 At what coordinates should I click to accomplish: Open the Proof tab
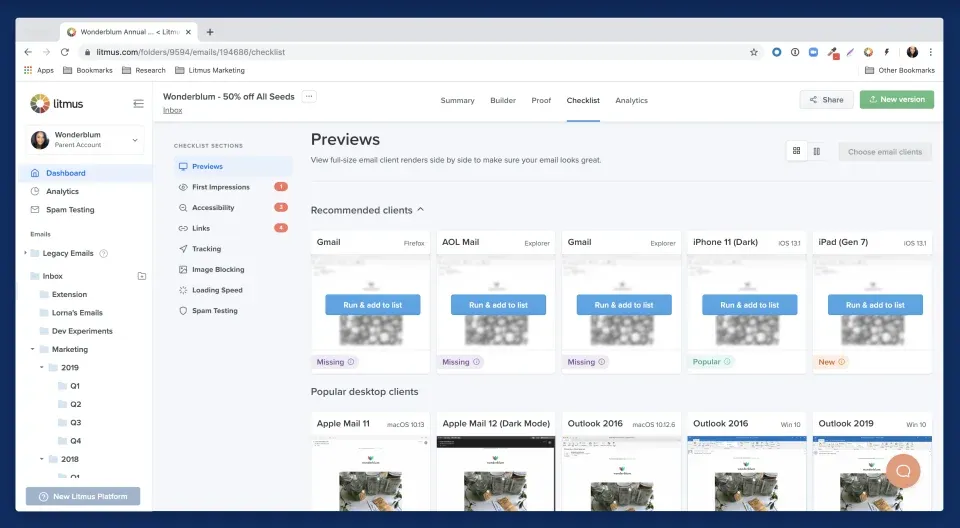point(541,100)
